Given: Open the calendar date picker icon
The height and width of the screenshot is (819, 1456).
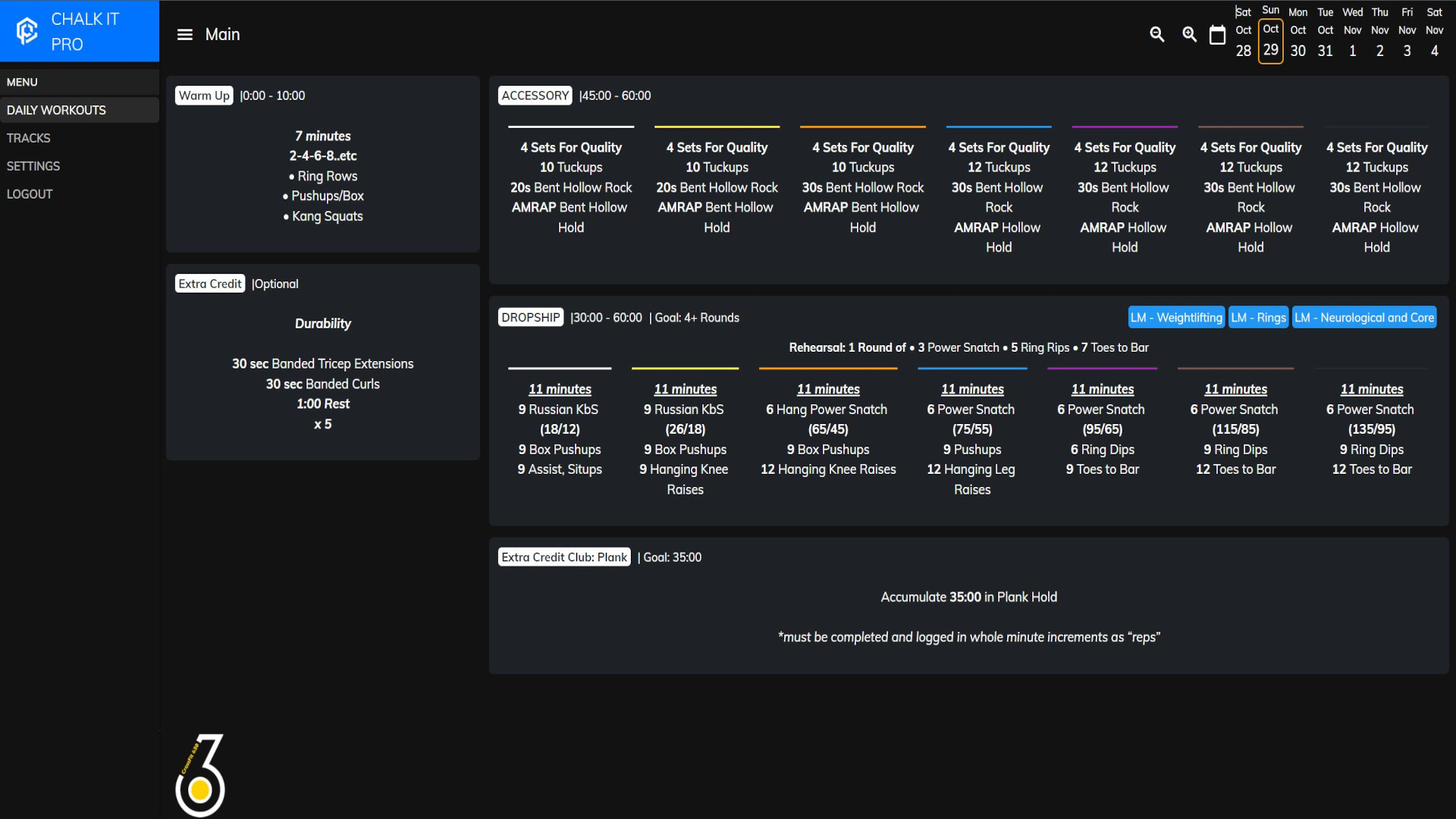Looking at the screenshot, I should pyautogui.click(x=1217, y=35).
